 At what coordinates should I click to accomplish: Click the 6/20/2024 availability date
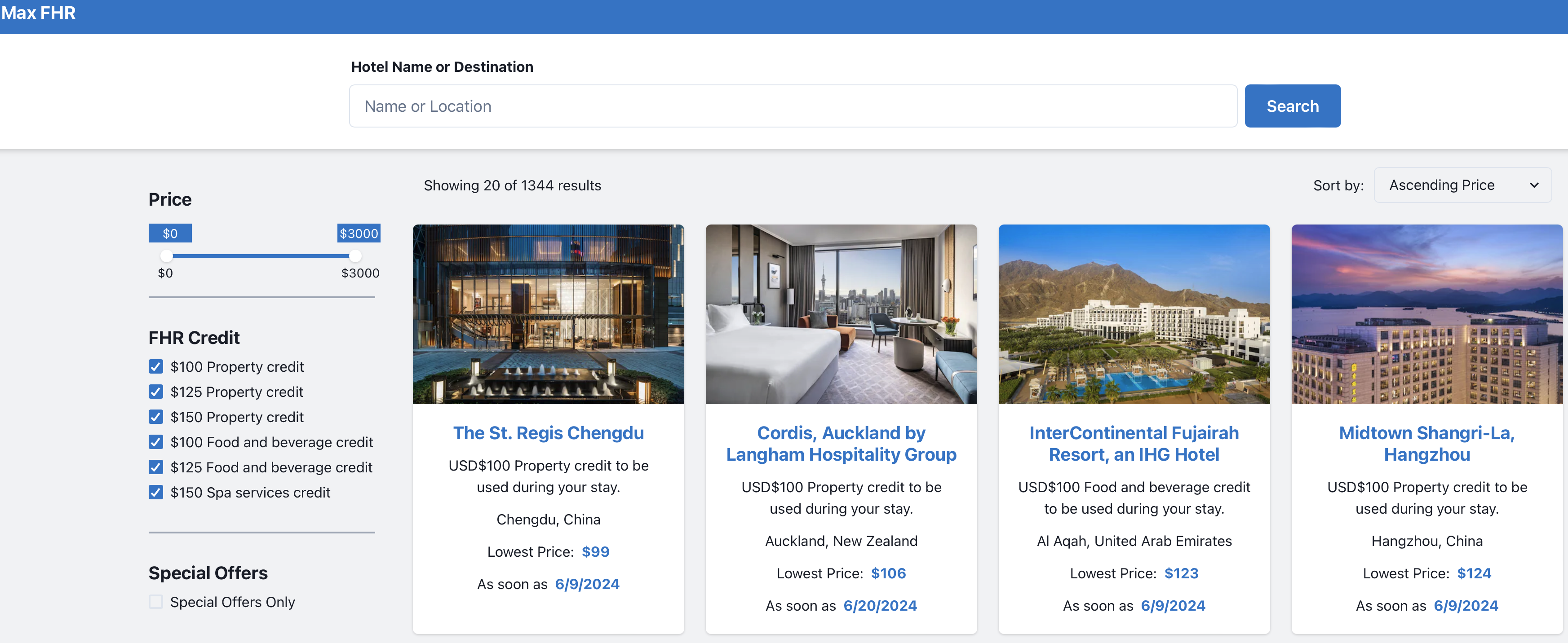pos(880,605)
